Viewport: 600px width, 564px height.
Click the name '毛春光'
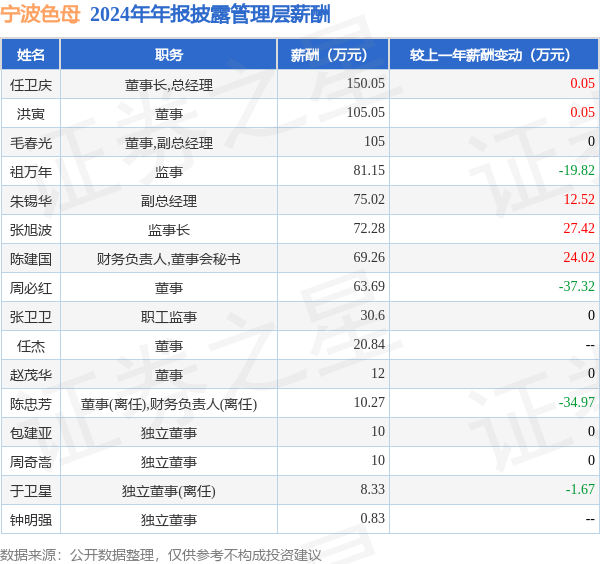[31, 143]
